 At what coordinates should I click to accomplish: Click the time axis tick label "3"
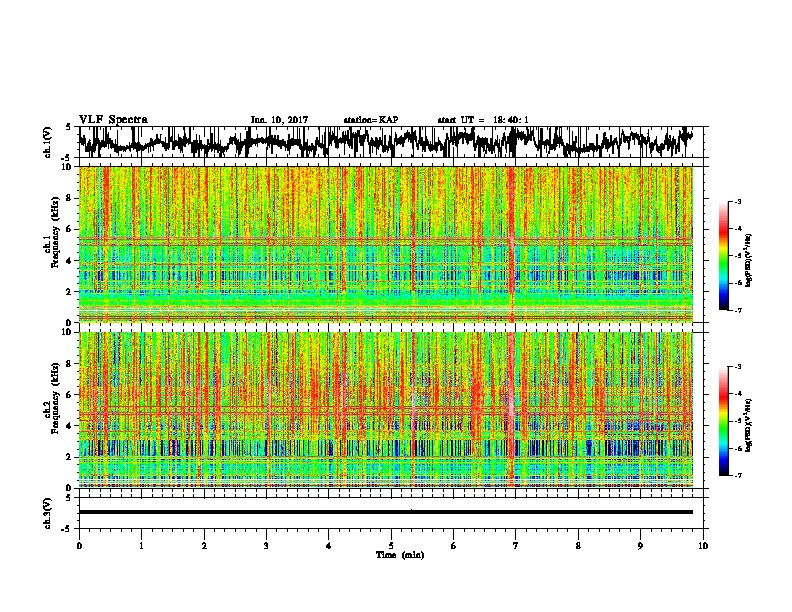266,546
